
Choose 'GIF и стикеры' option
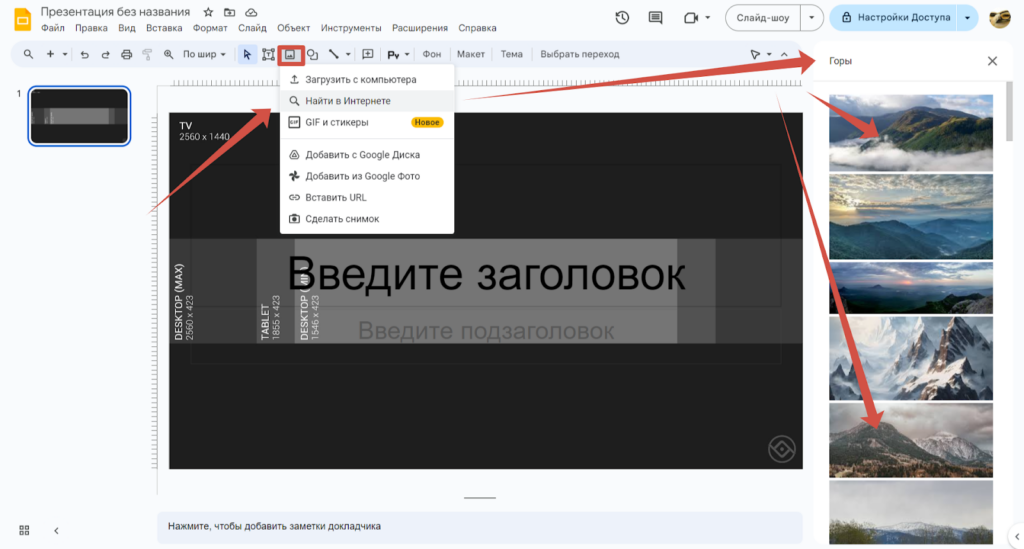367,123
